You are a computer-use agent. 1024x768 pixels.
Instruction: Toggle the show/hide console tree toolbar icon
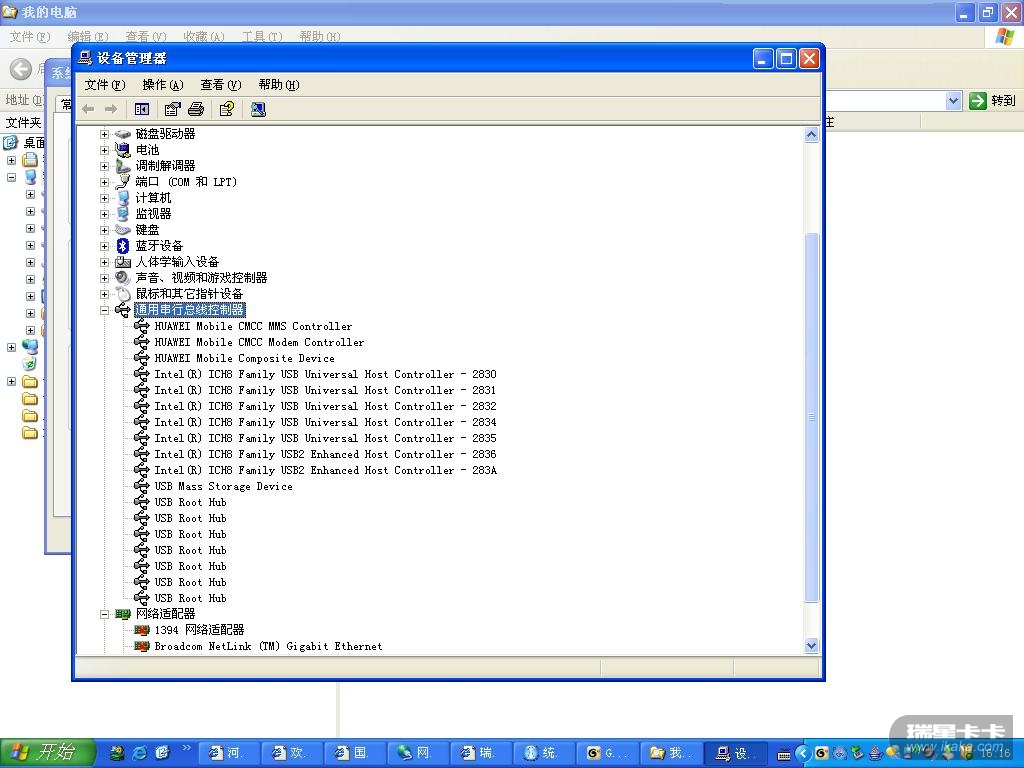(142, 109)
